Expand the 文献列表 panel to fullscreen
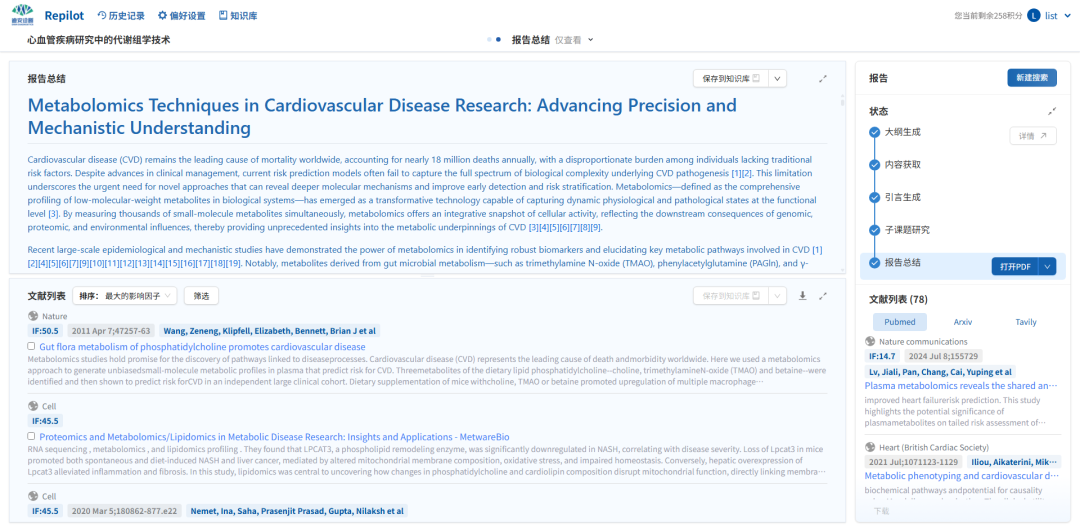The image size is (1080, 532). pos(823,296)
